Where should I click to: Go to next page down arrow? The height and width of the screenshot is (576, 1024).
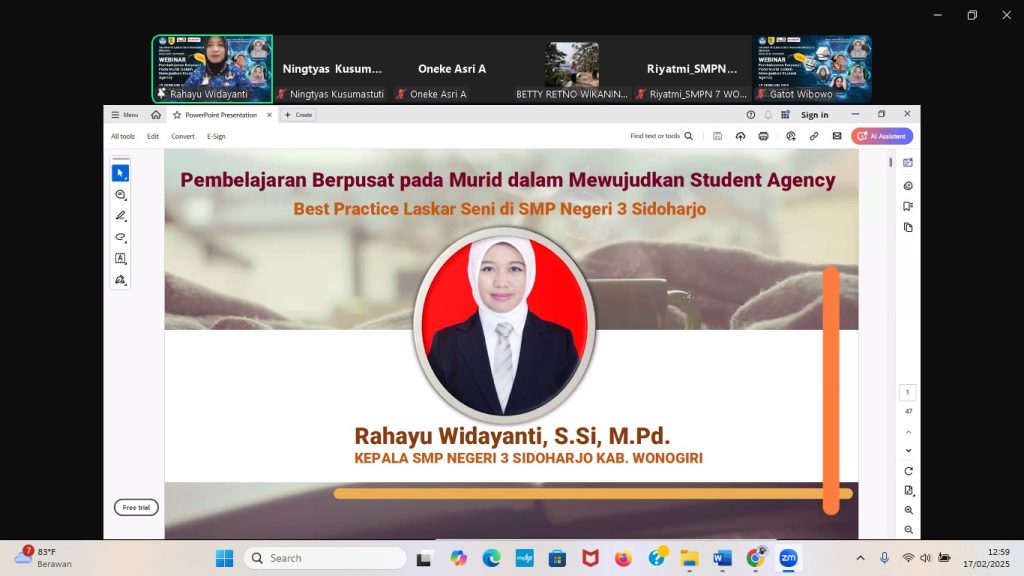[x=908, y=451]
